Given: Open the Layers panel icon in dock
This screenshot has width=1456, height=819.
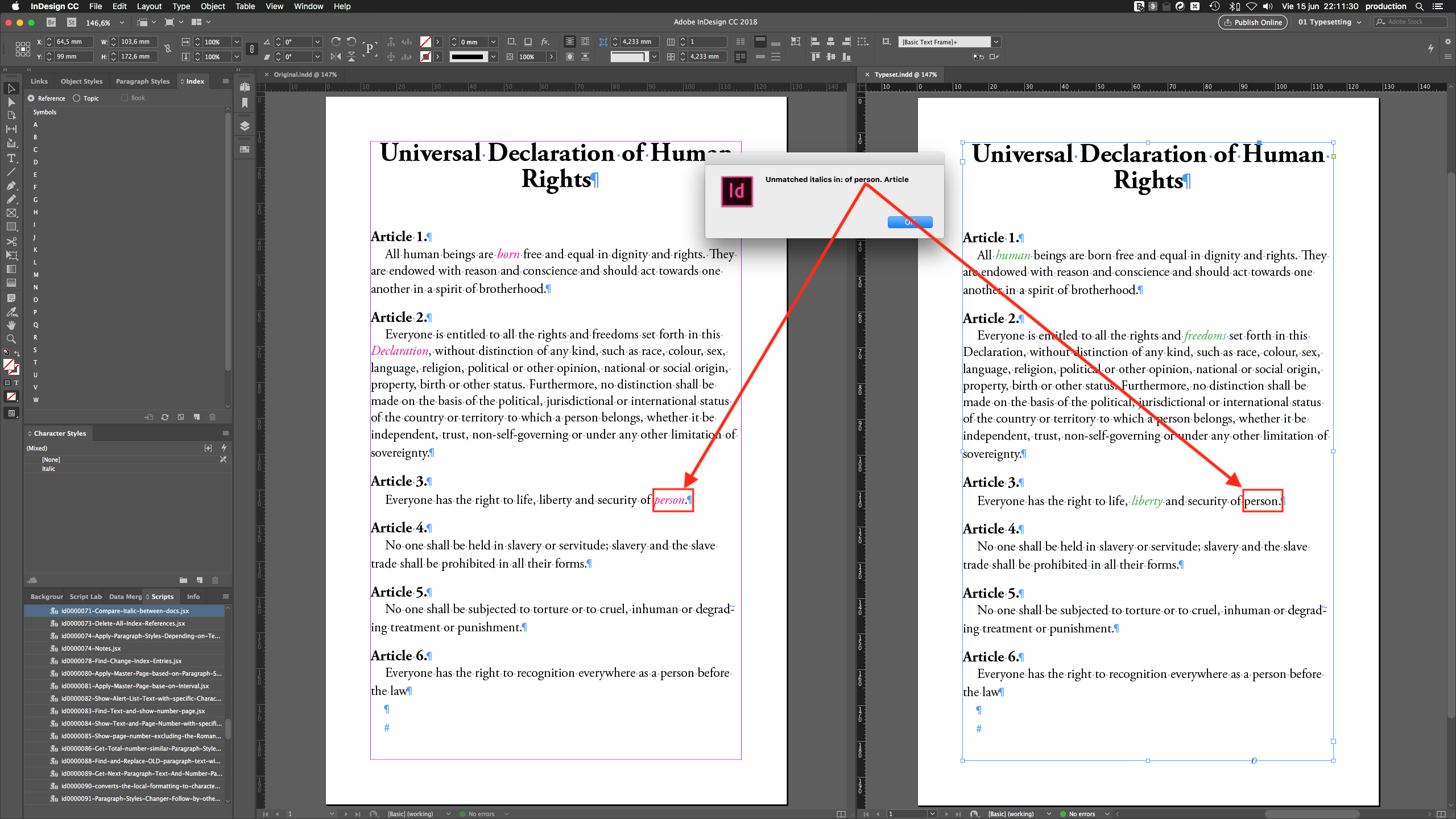Looking at the screenshot, I should click(245, 126).
